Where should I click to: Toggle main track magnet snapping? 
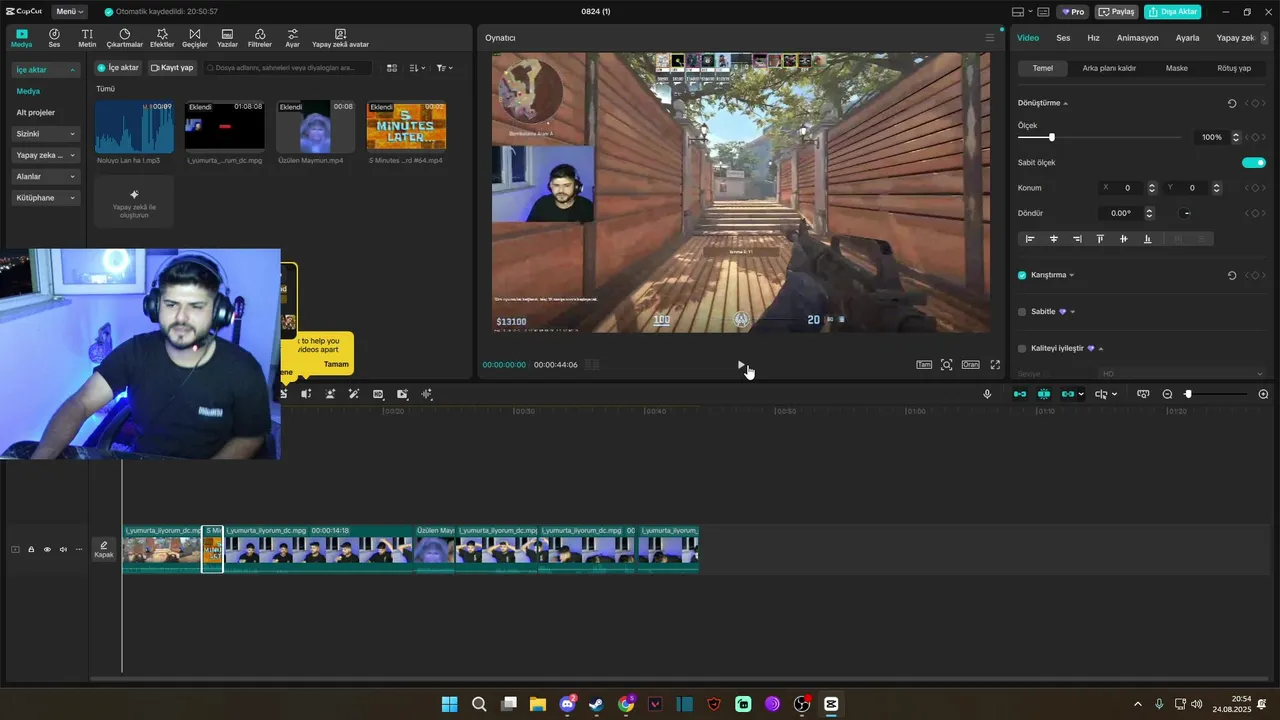pyautogui.click(x=1020, y=394)
